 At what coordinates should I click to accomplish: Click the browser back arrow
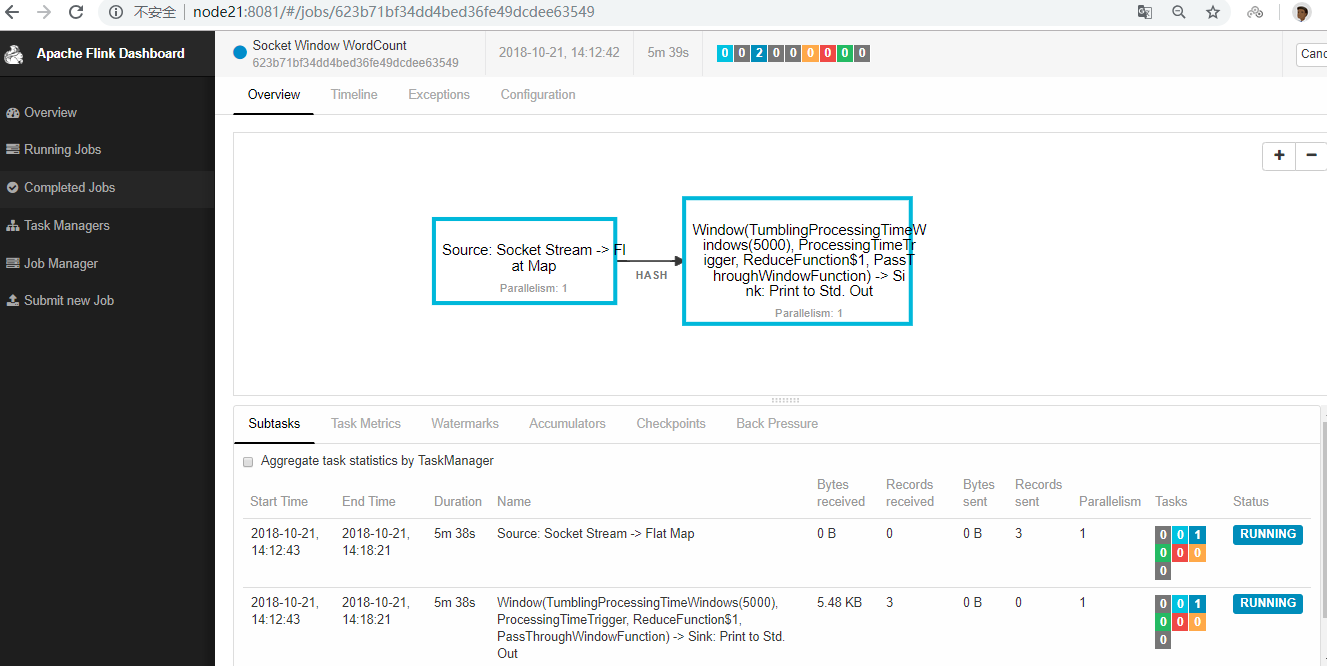[13, 12]
